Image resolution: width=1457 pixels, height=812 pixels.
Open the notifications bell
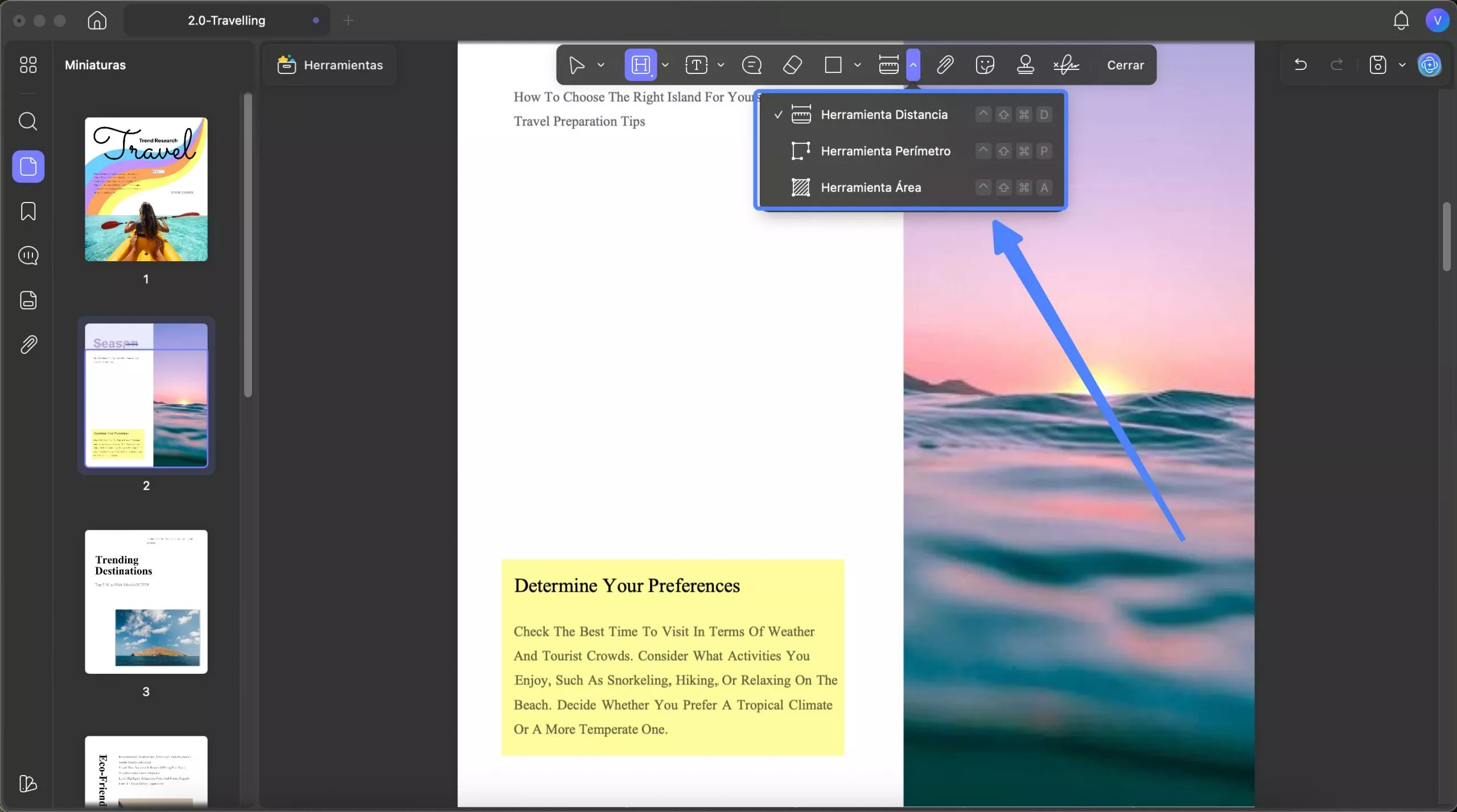point(1401,20)
